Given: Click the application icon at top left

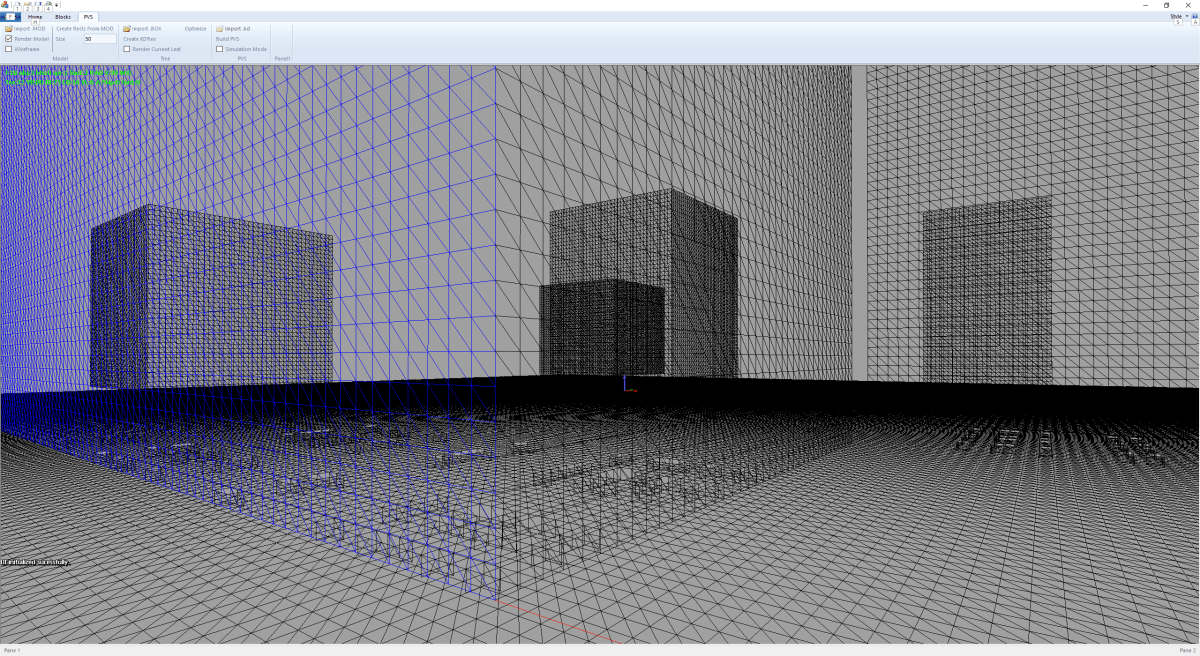Looking at the screenshot, I should 5,4.
